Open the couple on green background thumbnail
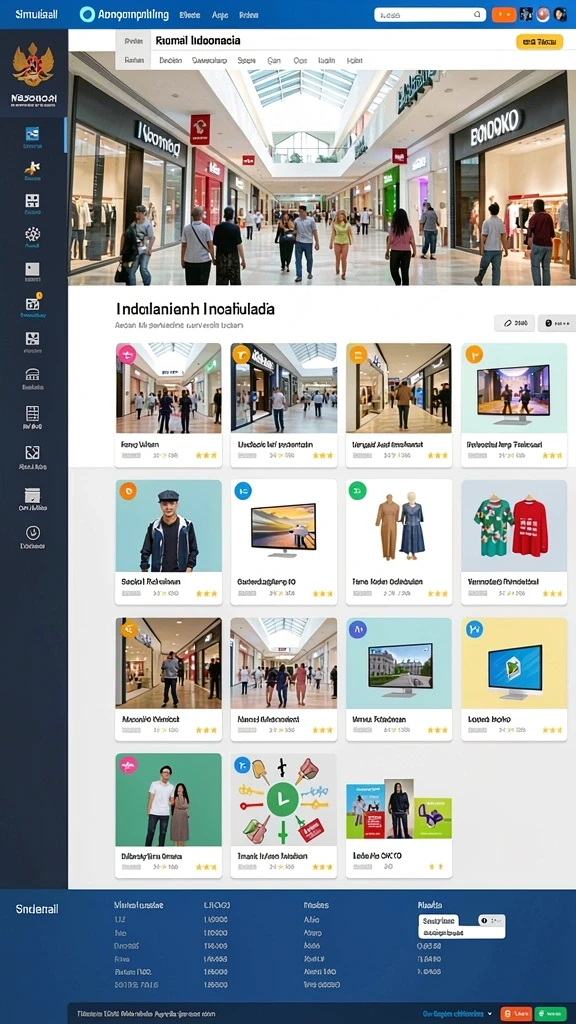 (168, 800)
